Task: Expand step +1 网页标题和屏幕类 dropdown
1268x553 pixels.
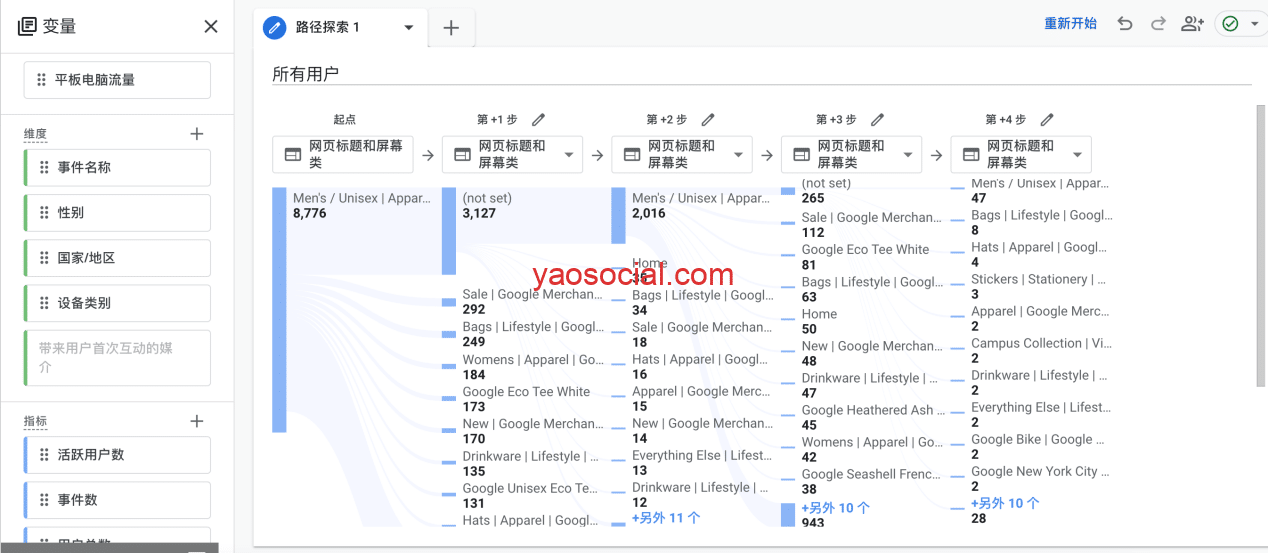Action: 569,155
